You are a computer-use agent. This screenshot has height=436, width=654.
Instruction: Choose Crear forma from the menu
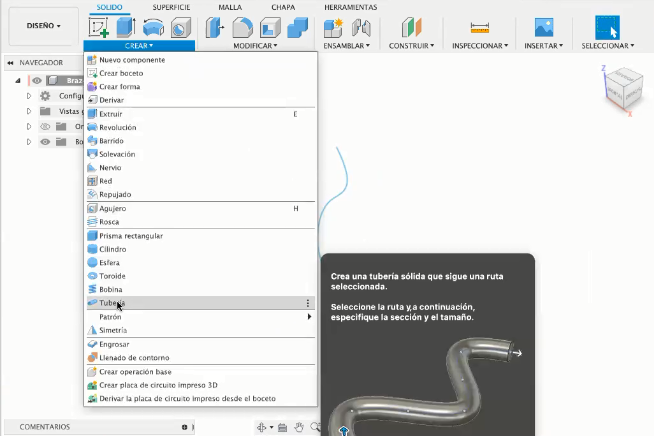point(201,86)
